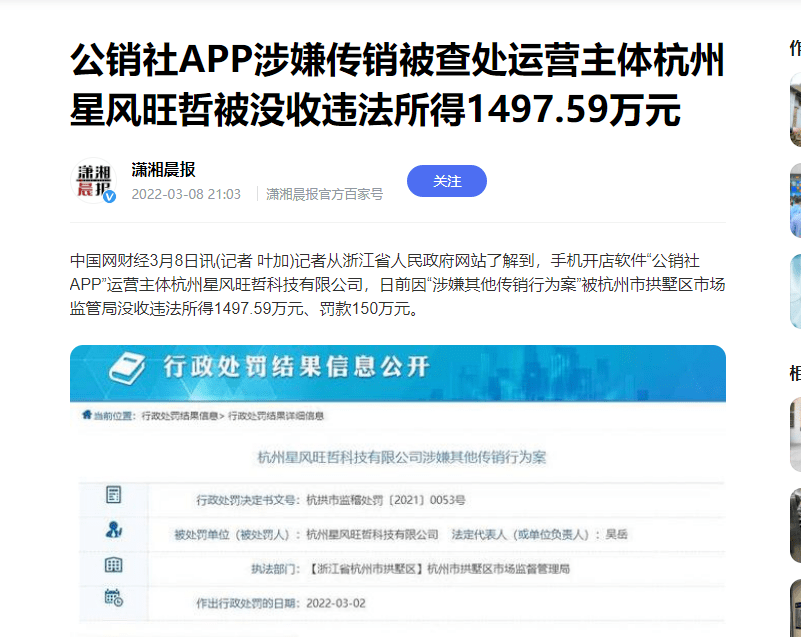Click the home icon beside 当前位置
Screen dimensions: 801x637
[x=87, y=415]
